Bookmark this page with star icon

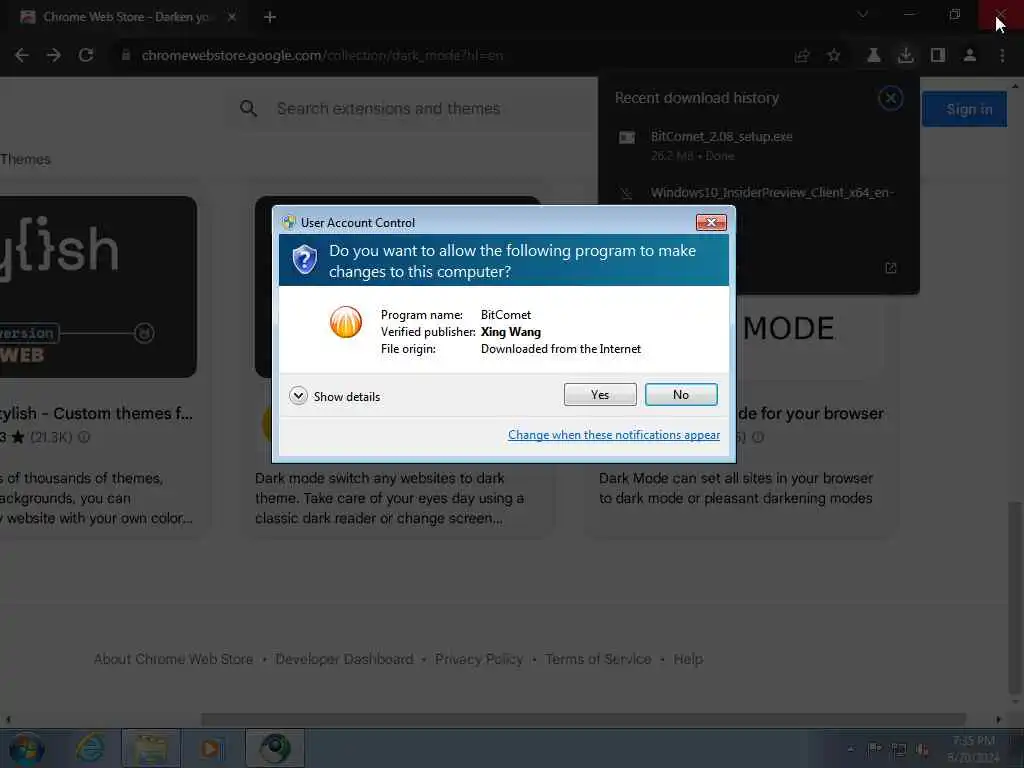point(834,56)
